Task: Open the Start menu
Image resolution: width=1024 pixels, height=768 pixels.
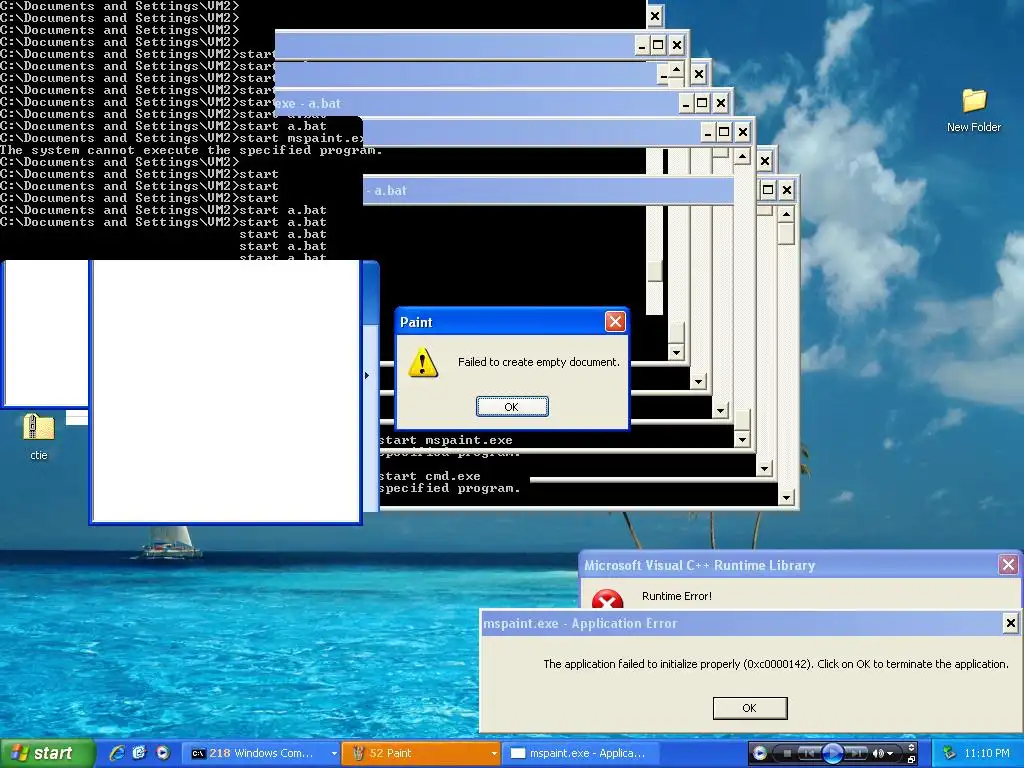Action: pos(46,753)
